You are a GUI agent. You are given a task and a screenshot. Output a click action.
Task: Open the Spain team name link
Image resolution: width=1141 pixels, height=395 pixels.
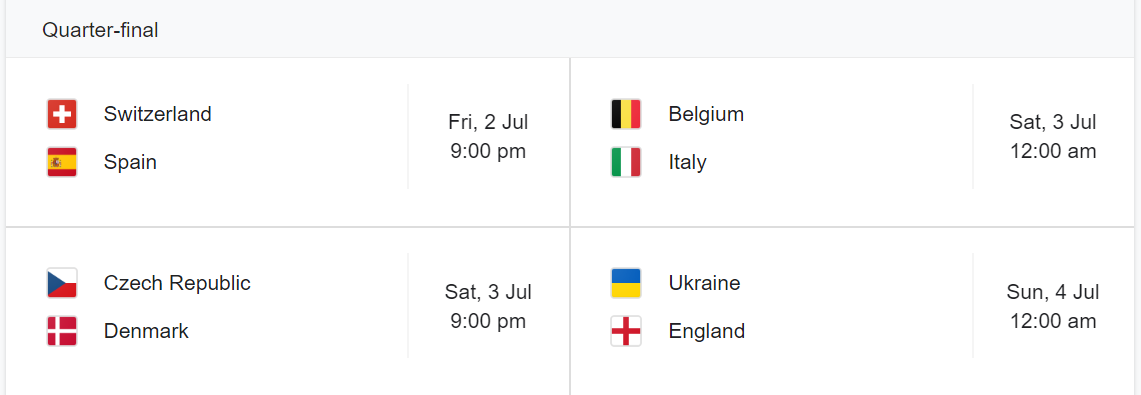[130, 161]
